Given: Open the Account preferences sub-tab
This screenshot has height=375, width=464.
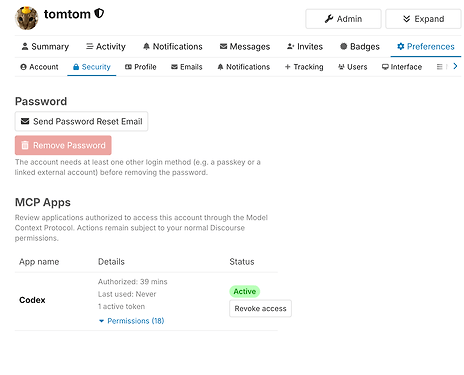Looking at the screenshot, I should click(39, 67).
